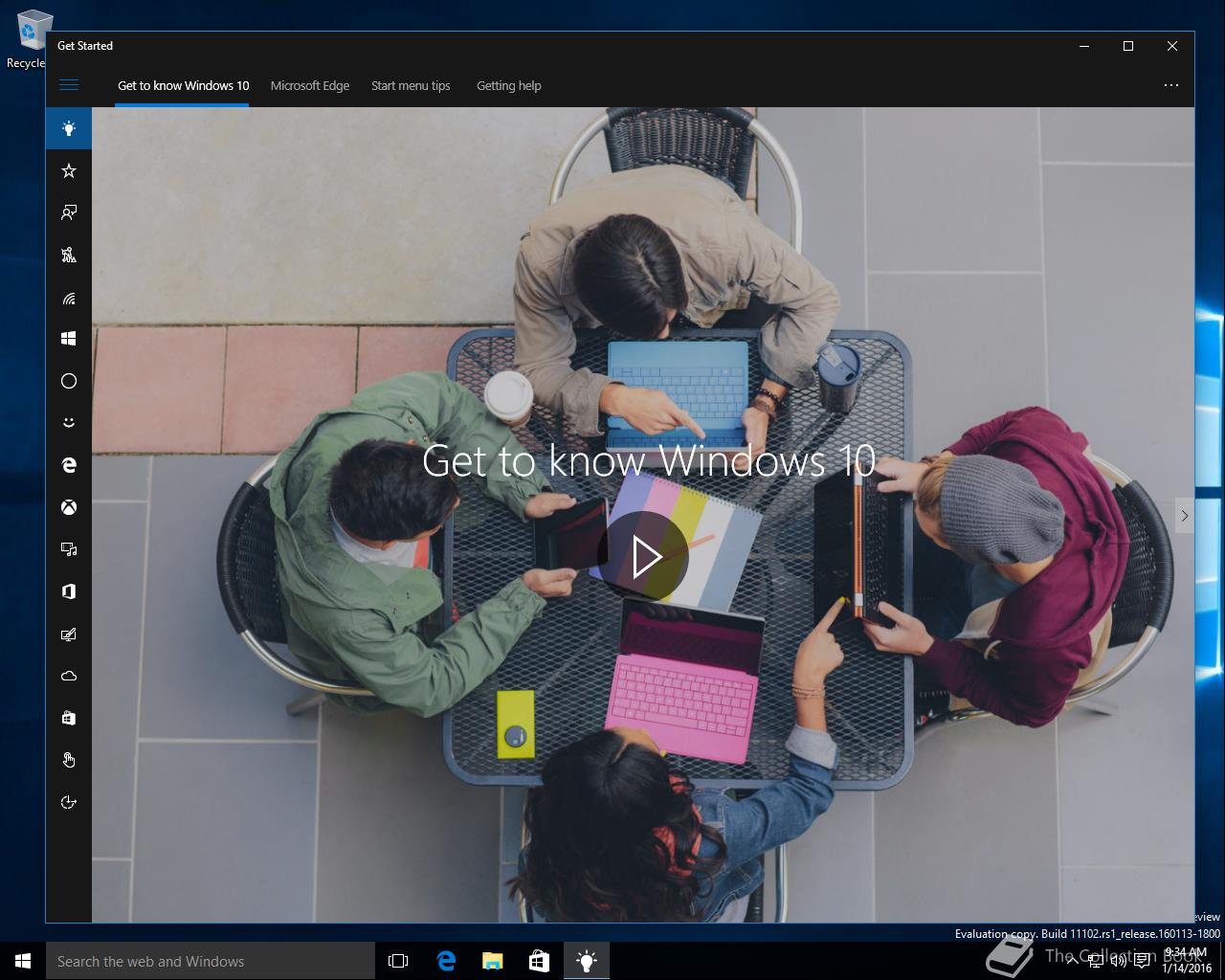Open the Windows Start button
Image resolution: width=1225 pixels, height=980 pixels.
click(23, 961)
